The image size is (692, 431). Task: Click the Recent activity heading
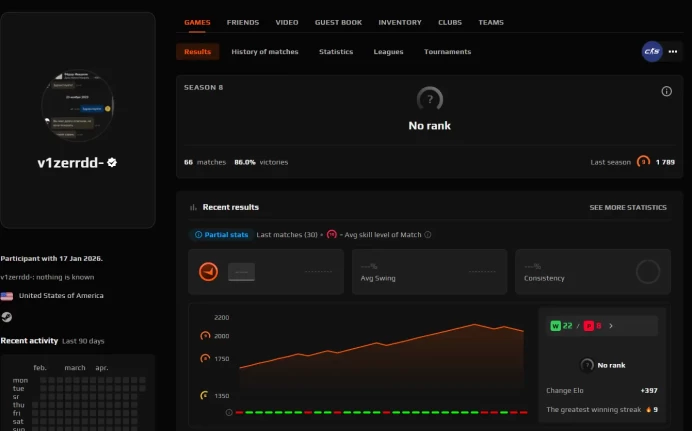[x=29, y=341]
